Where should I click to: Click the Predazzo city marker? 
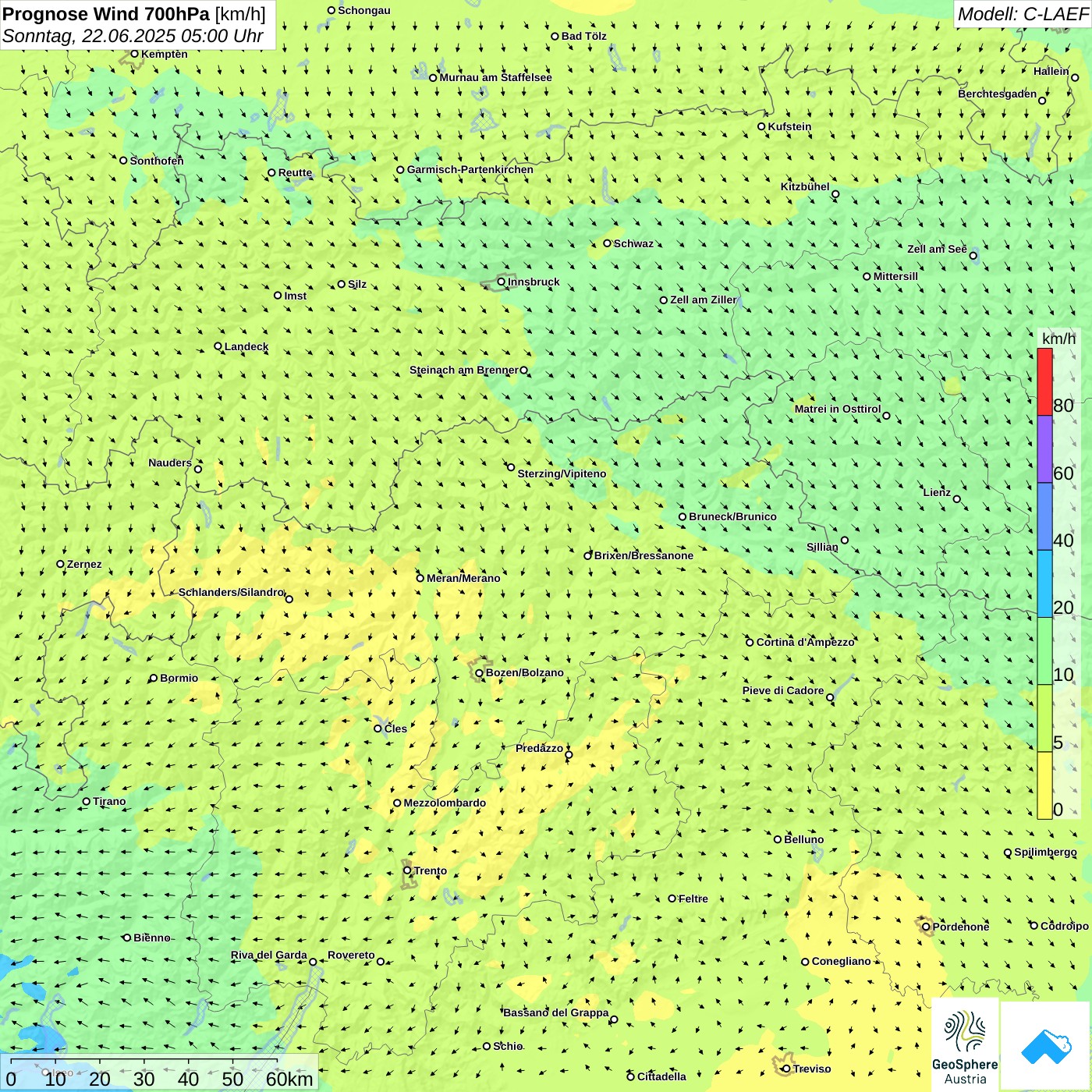coord(569,754)
